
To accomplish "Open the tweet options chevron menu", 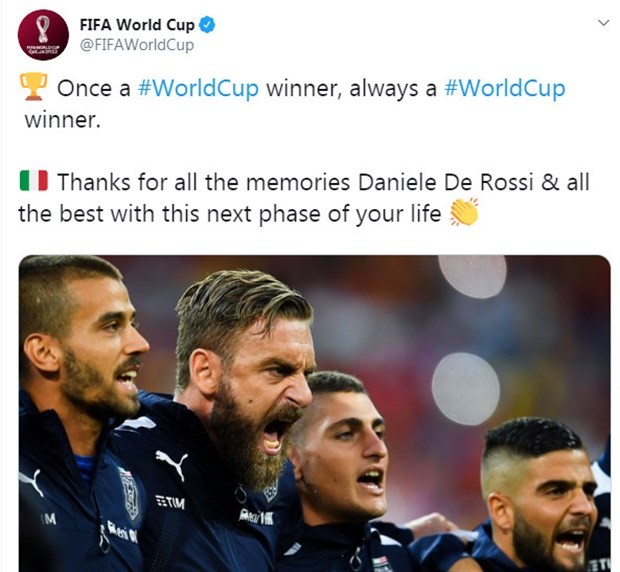I will point(603,23).
